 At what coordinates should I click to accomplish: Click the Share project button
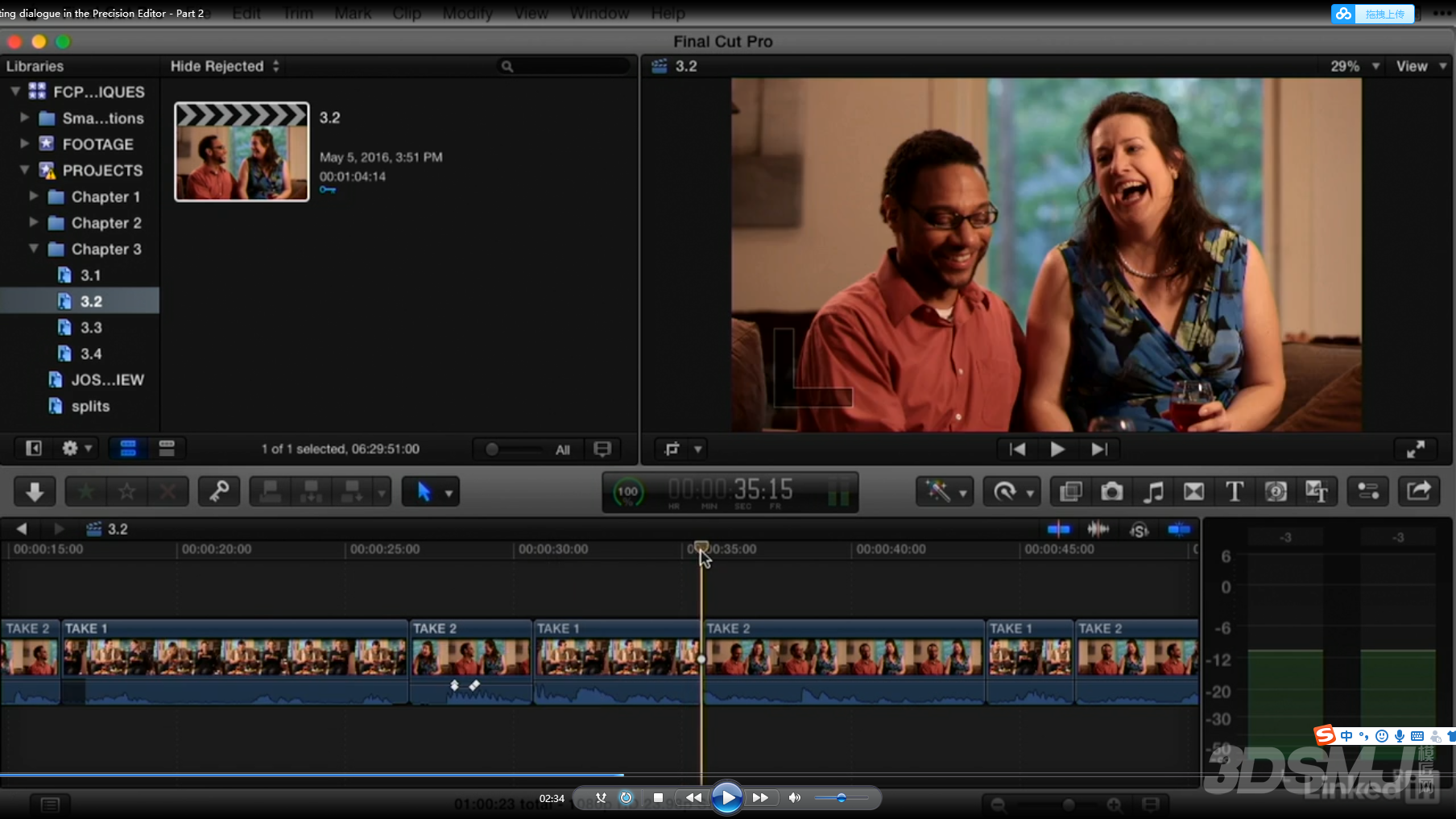click(x=1419, y=491)
